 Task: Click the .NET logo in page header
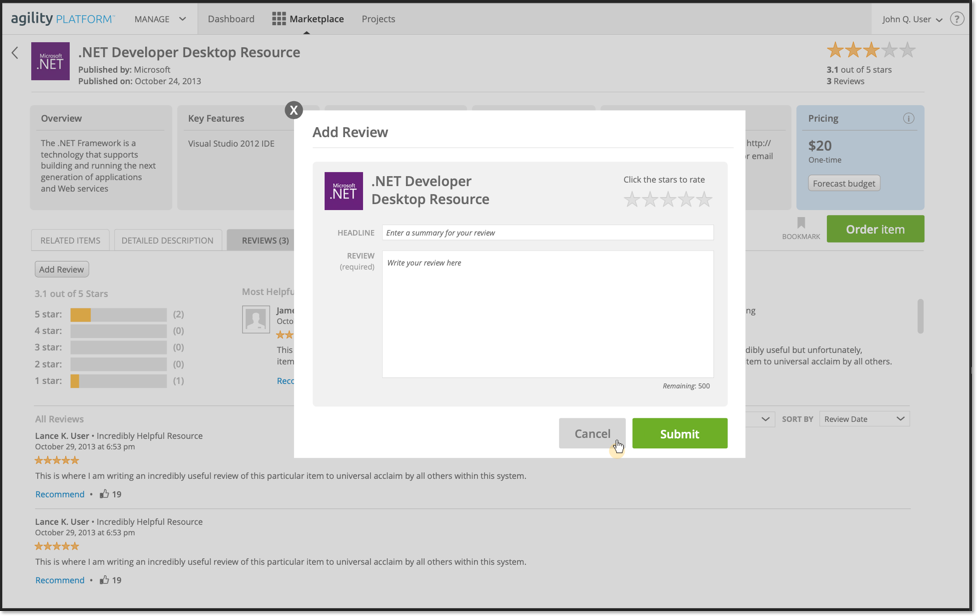point(50,61)
